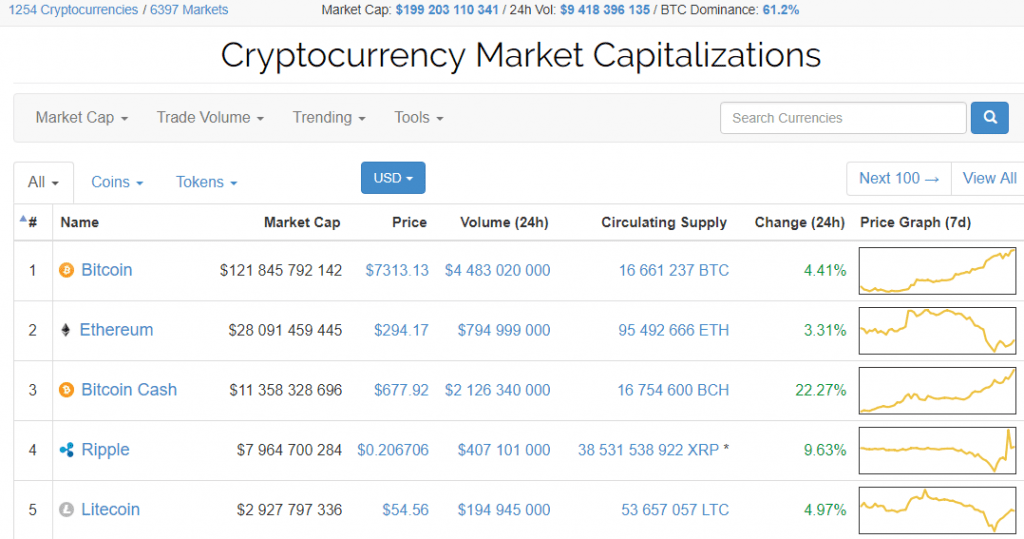The height and width of the screenshot is (539, 1024).
Task: Click the View All button
Action: point(989,178)
